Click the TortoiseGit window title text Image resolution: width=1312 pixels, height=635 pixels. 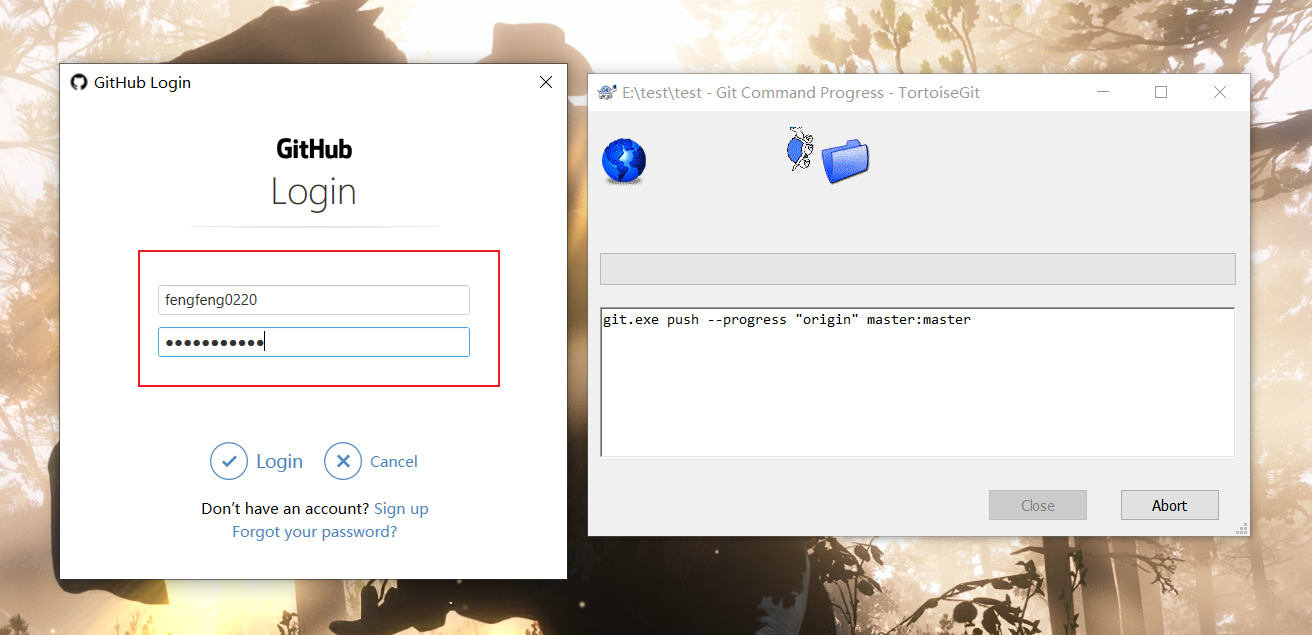(801, 92)
